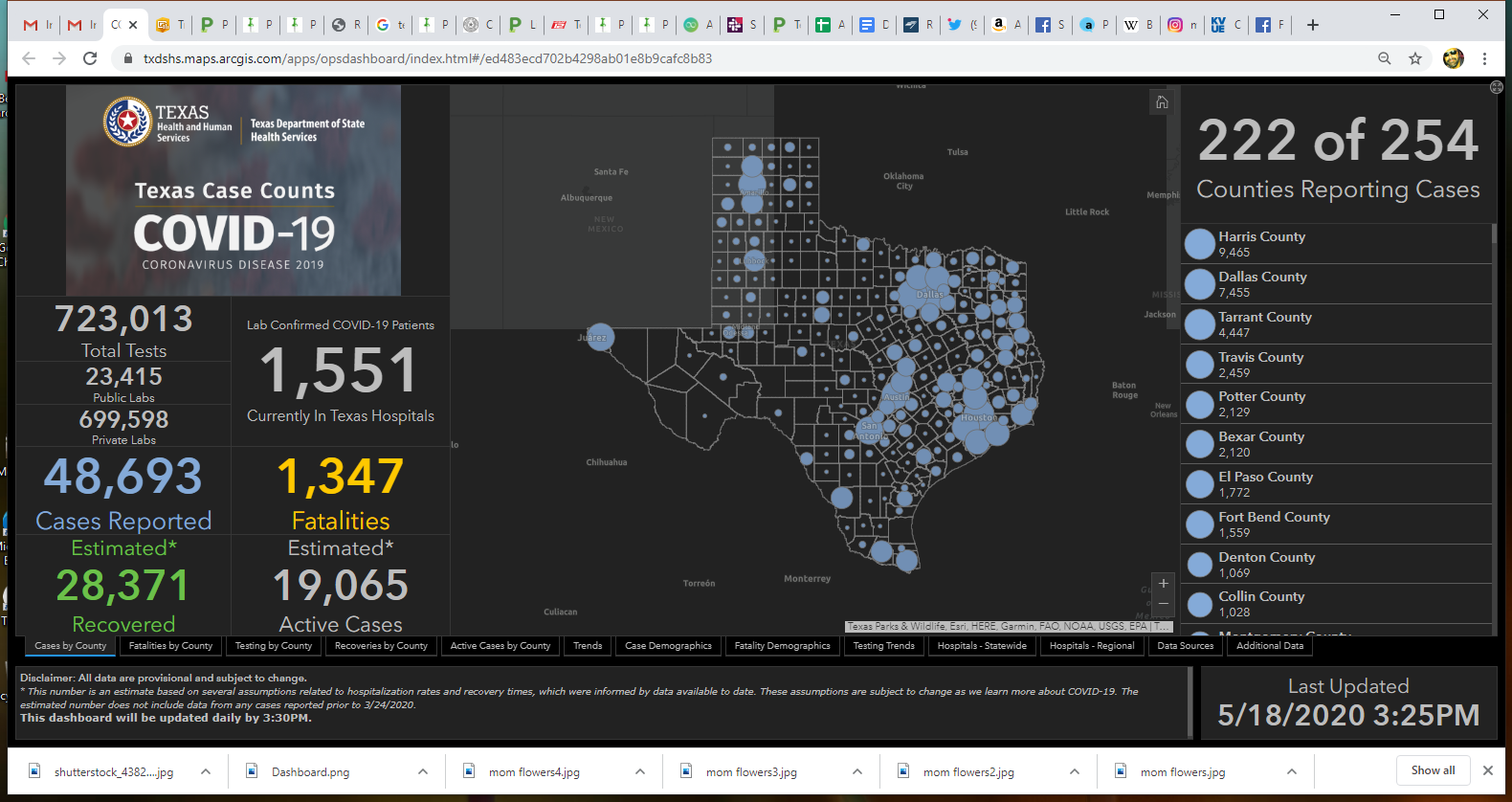Go back to the previous page
1512x802 pixels.
coord(29,58)
